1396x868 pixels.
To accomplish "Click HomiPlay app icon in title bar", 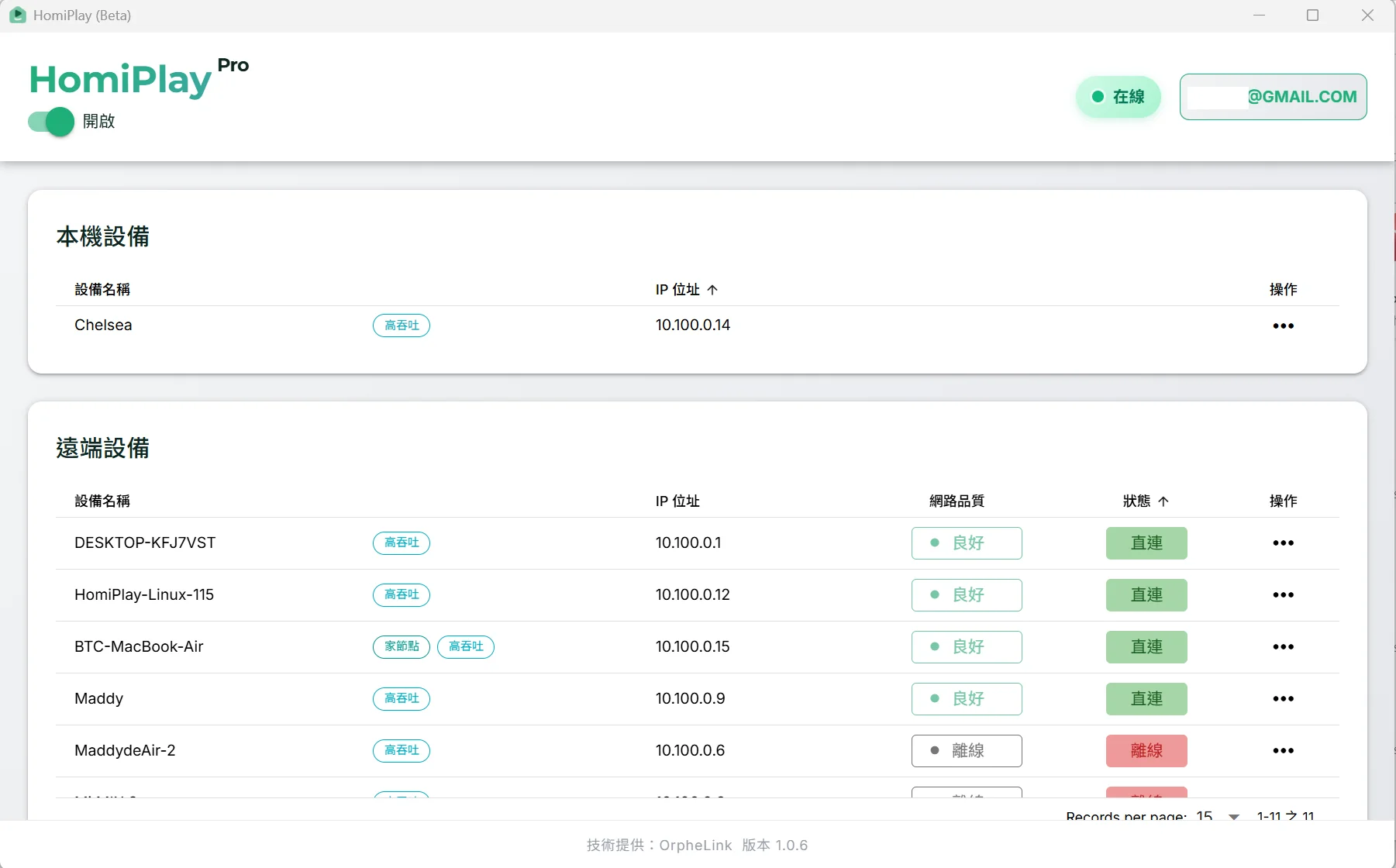I will pyautogui.click(x=17, y=15).
